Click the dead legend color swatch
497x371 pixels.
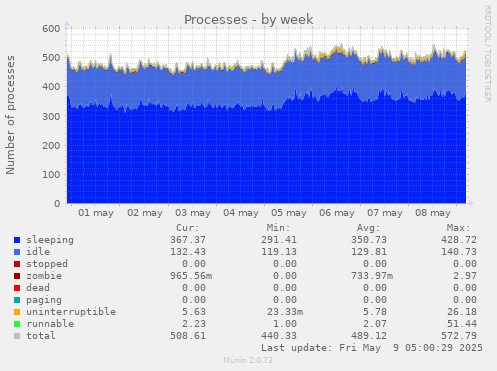tap(17, 288)
